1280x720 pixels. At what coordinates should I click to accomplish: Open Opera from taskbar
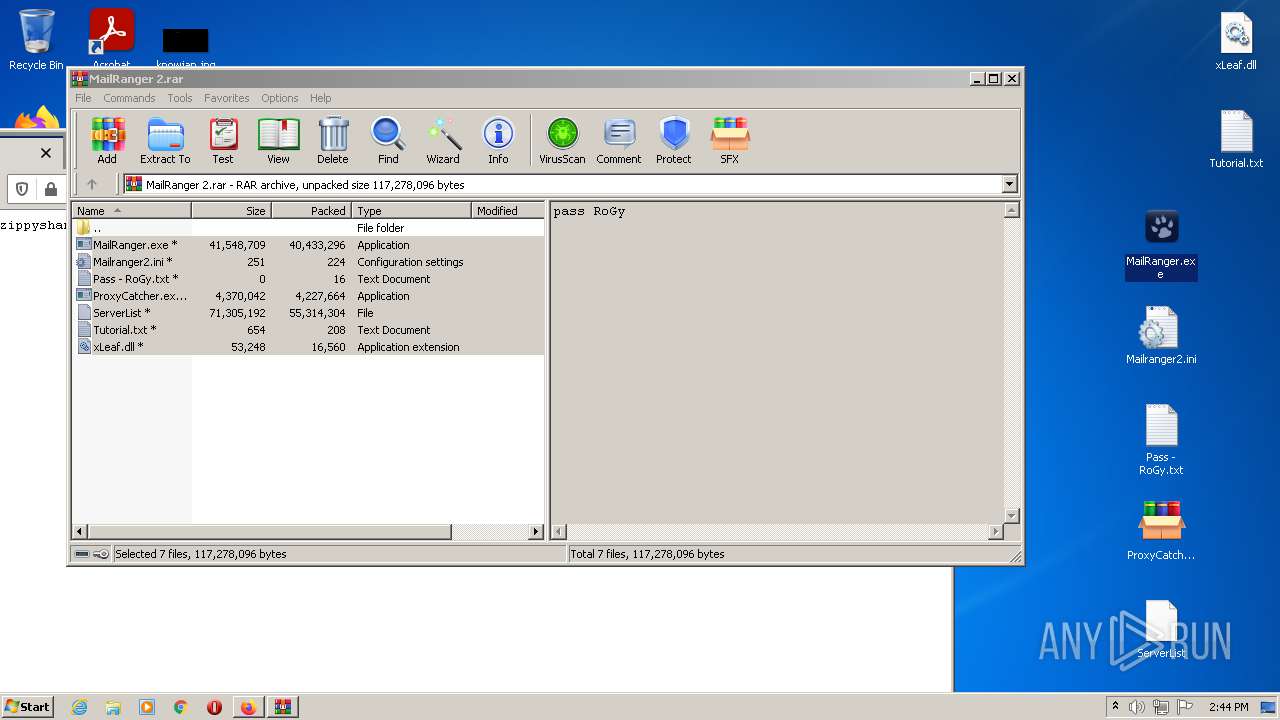(x=214, y=707)
